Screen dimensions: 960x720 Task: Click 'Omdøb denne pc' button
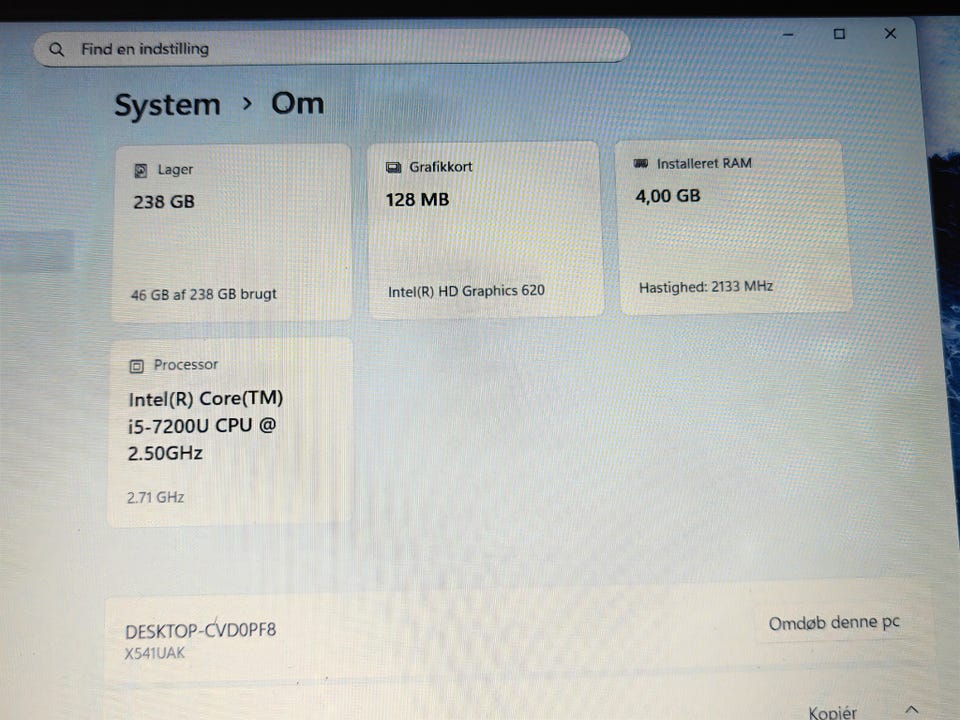click(x=834, y=623)
